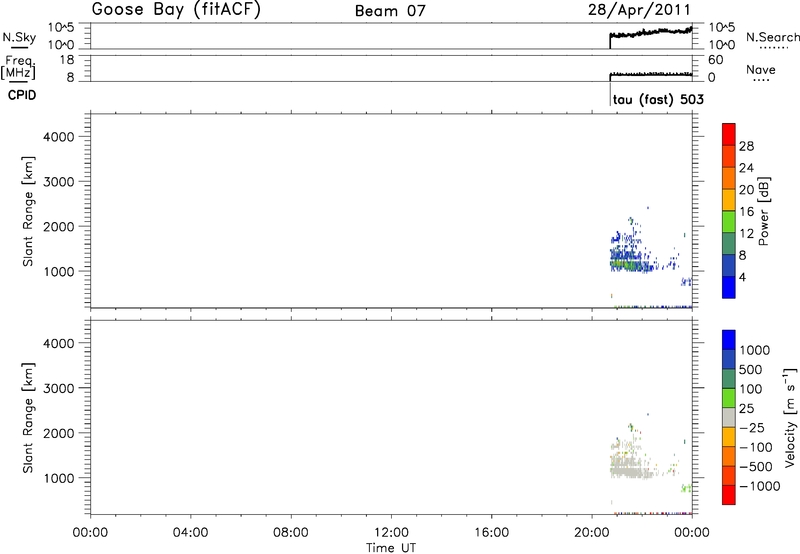Click the '-25' label on the Velocity colorbar
Viewport: 800px width, 554px height.
752,427
